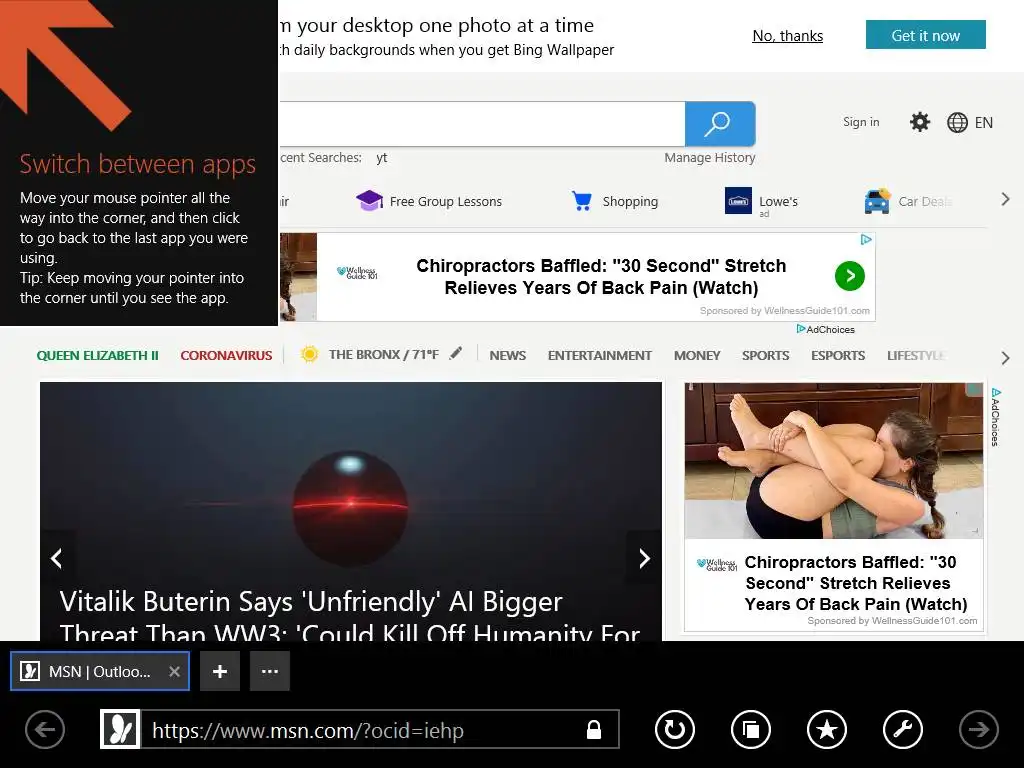Close the MSN | Outlook tab
The image size is (1024, 768).
point(174,671)
